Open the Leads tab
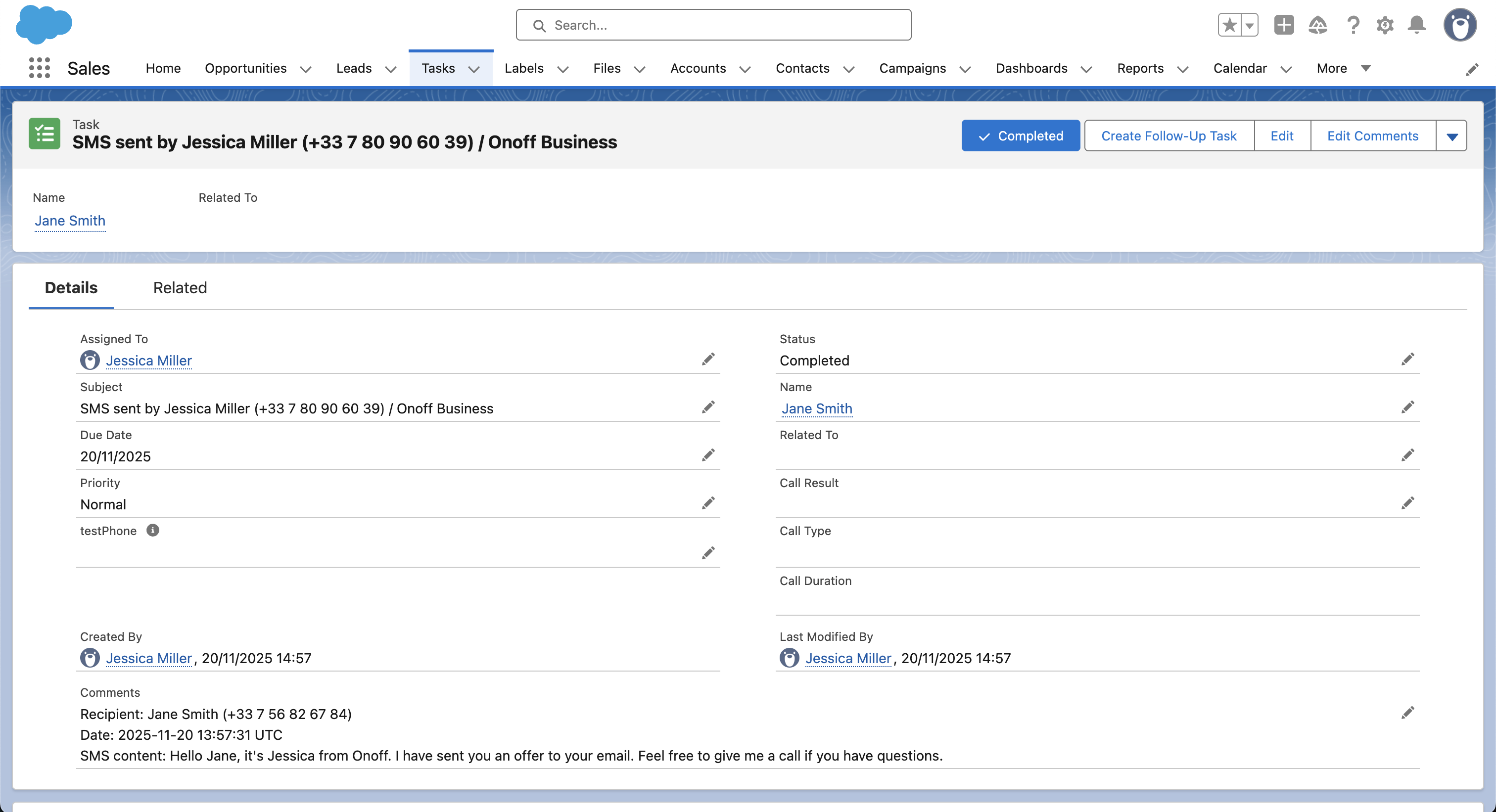 tap(354, 68)
